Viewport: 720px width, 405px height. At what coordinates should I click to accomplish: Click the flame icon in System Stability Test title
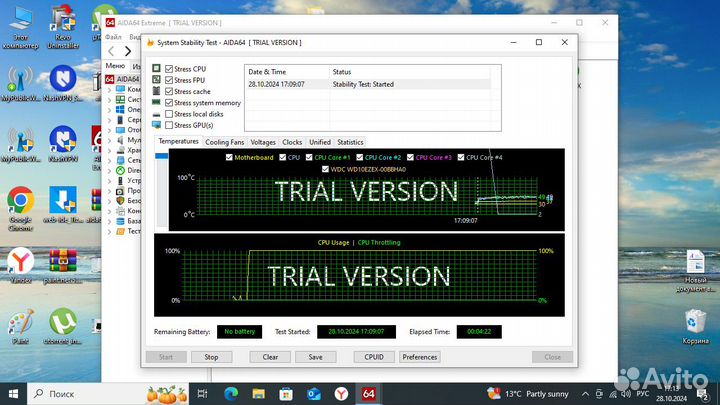[150, 42]
